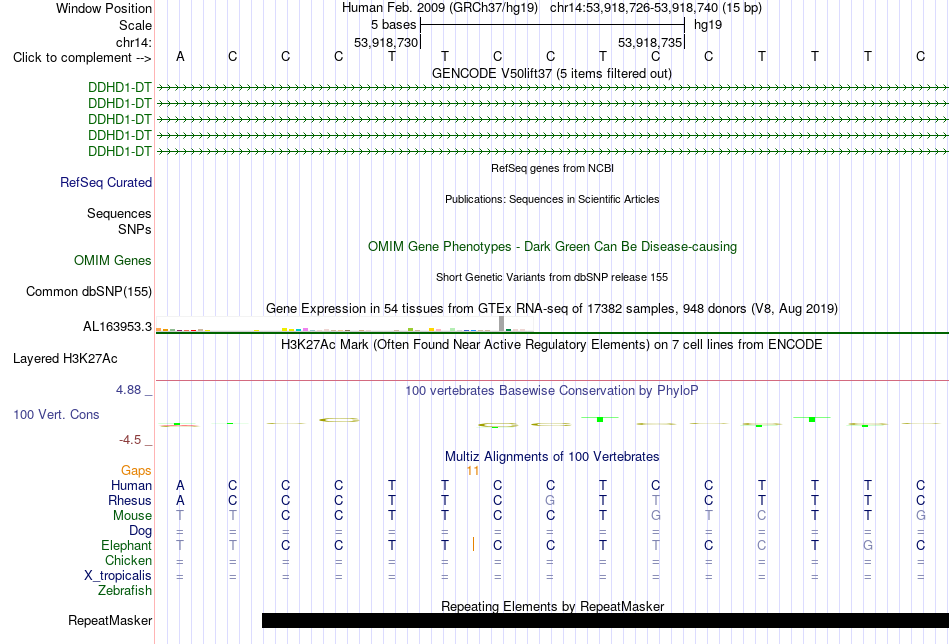Click the Layered H3K27Ac track label
The width and height of the screenshot is (950, 644).
[x=65, y=359]
